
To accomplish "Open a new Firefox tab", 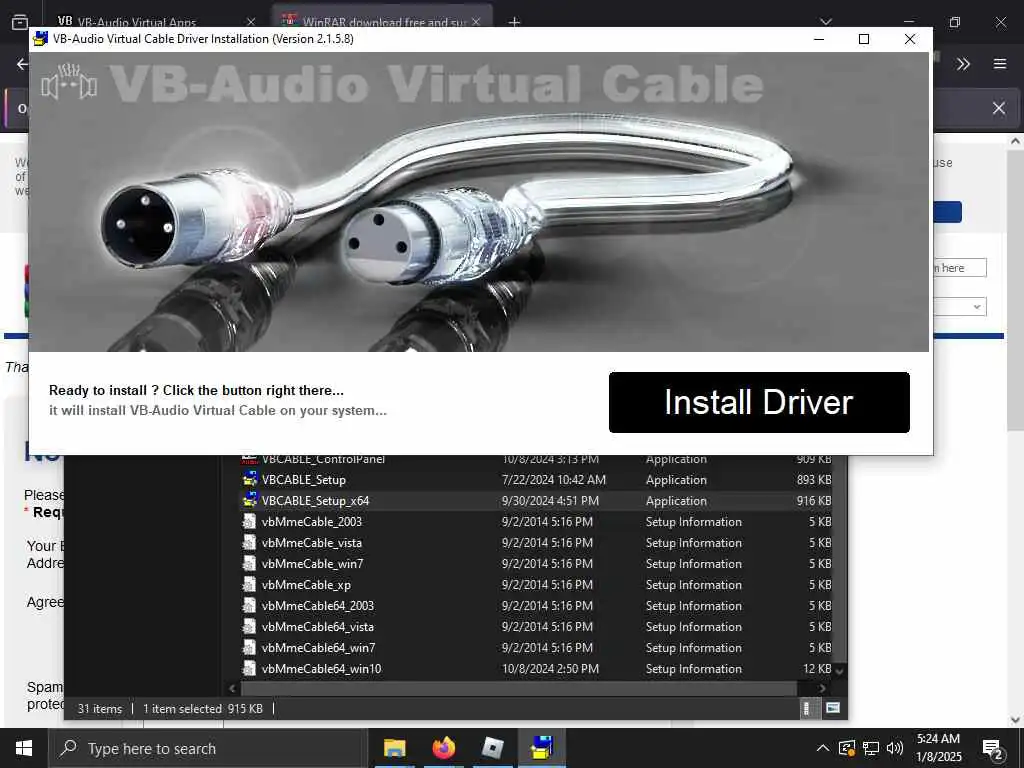I will pyautogui.click(x=515, y=22).
